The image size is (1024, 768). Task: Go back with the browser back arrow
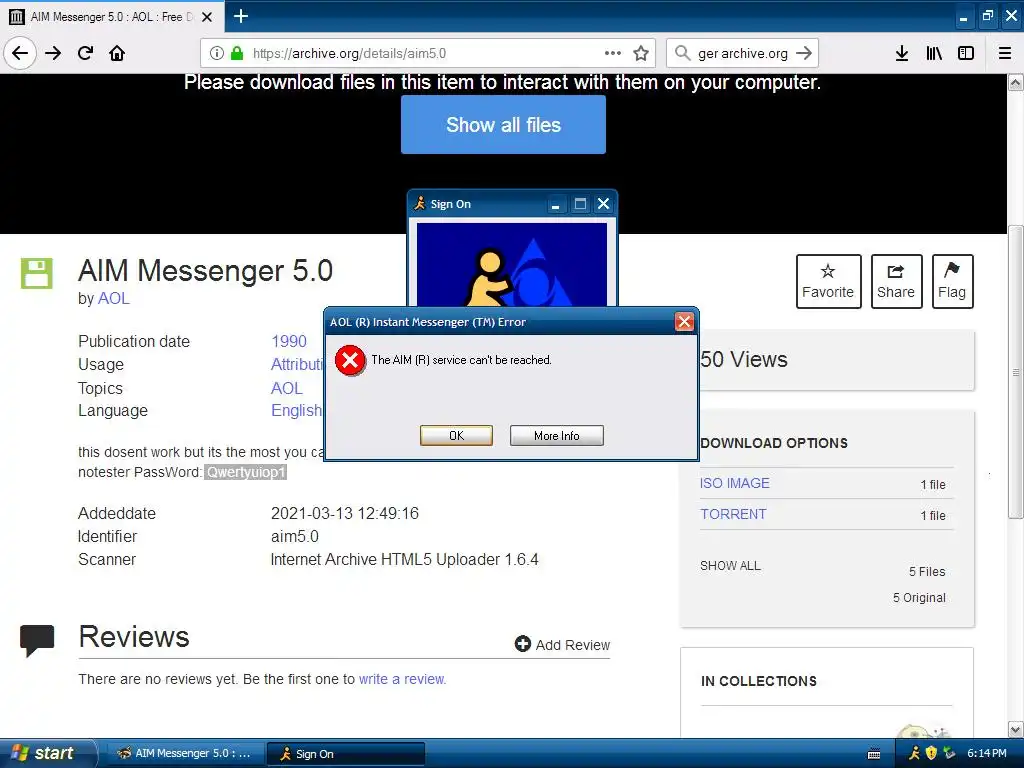(20, 53)
